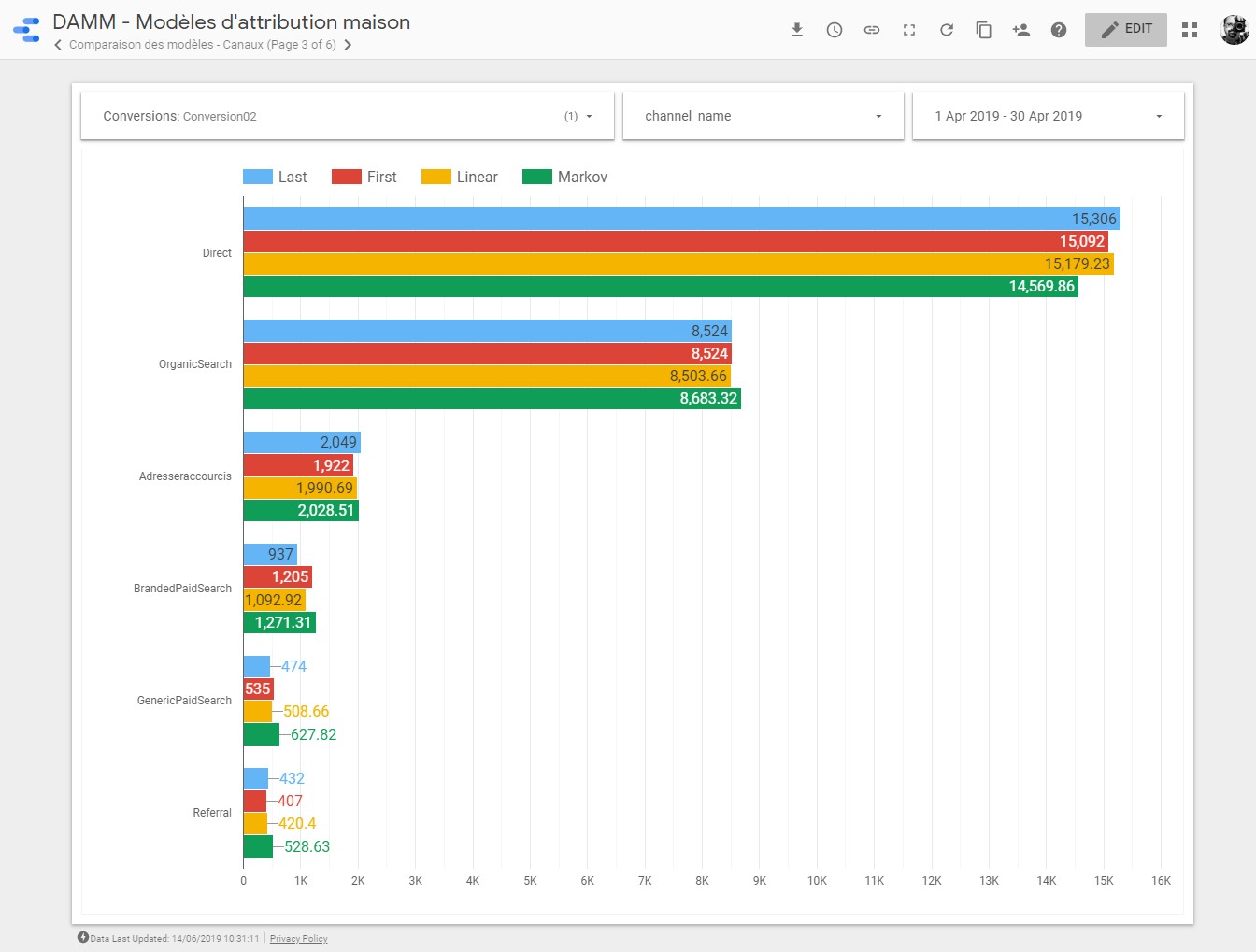Enter full screen mode via the fullscreen icon
This screenshot has width=1256, height=952.
click(909, 30)
